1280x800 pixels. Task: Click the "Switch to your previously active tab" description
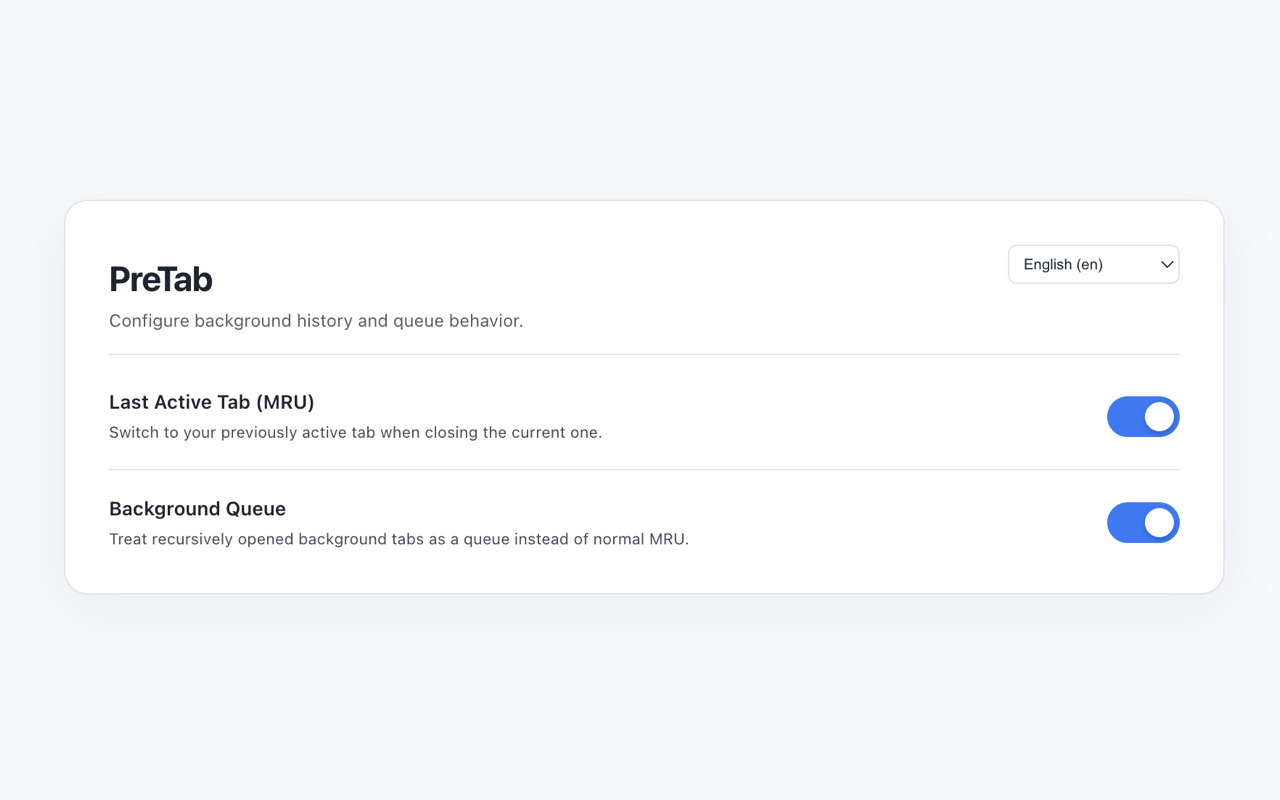click(x=355, y=433)
